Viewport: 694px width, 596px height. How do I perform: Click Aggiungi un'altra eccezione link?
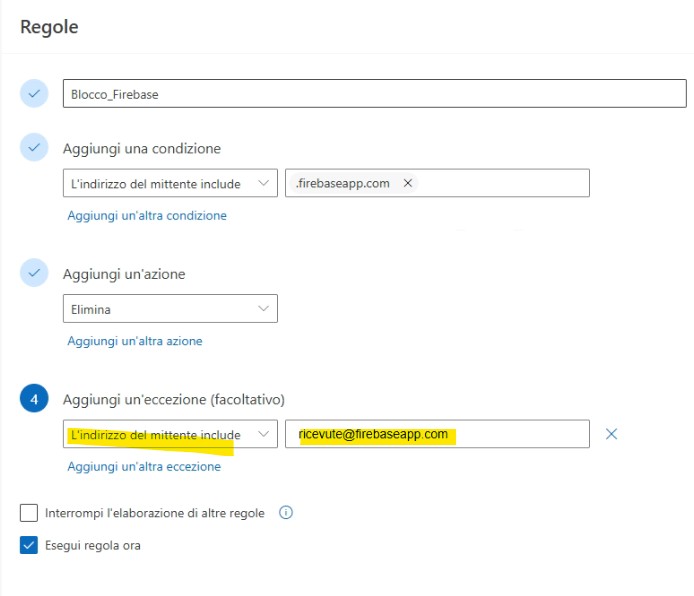[144, 466]
